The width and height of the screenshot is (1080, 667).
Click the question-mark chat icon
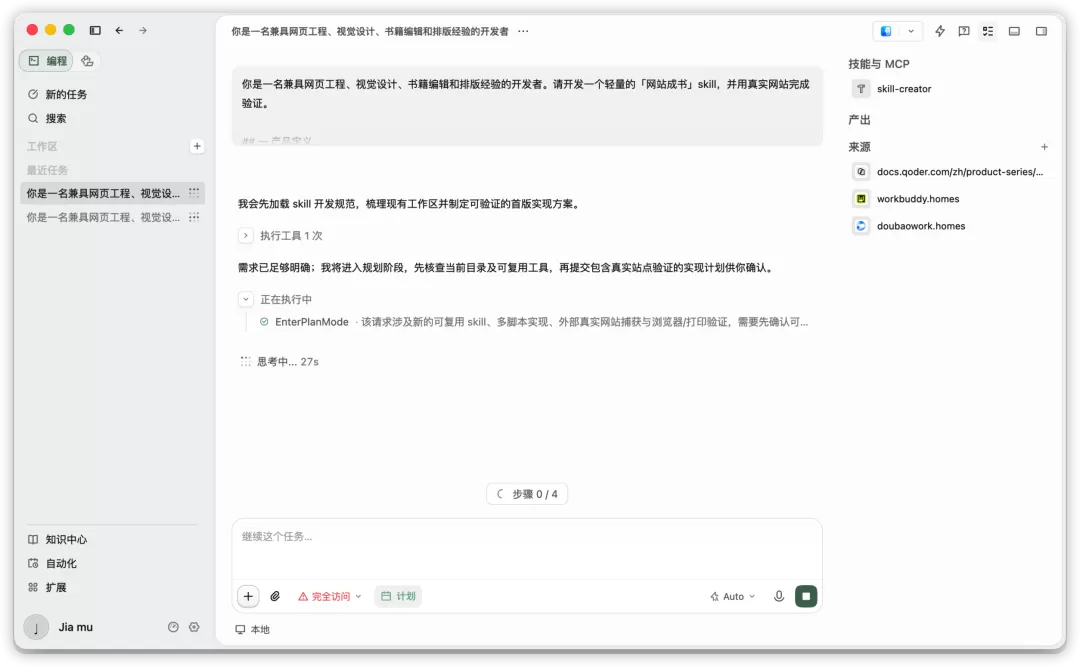pos(964,31)
